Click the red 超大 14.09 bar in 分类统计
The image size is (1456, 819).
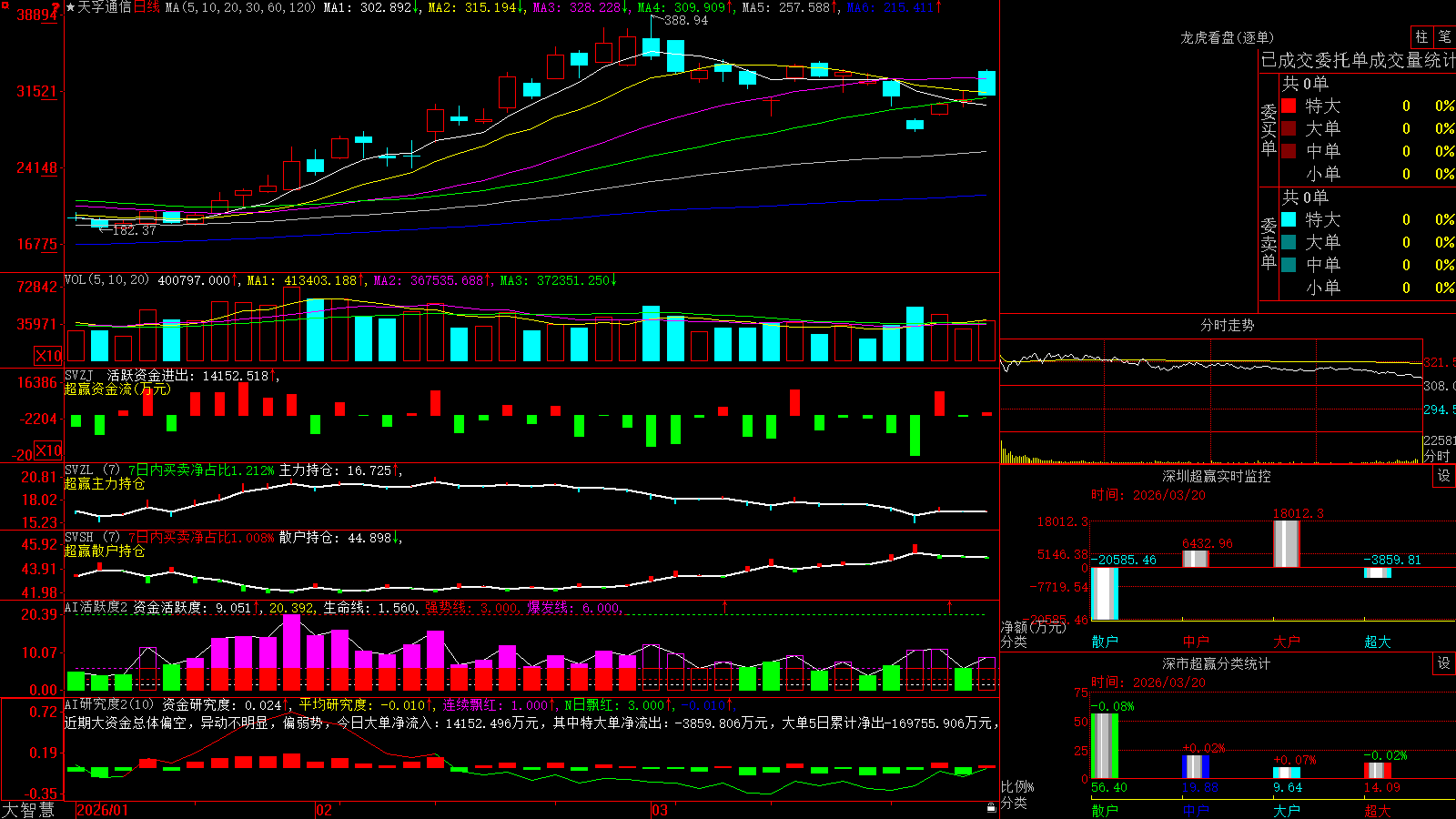tap(1378, 770)
